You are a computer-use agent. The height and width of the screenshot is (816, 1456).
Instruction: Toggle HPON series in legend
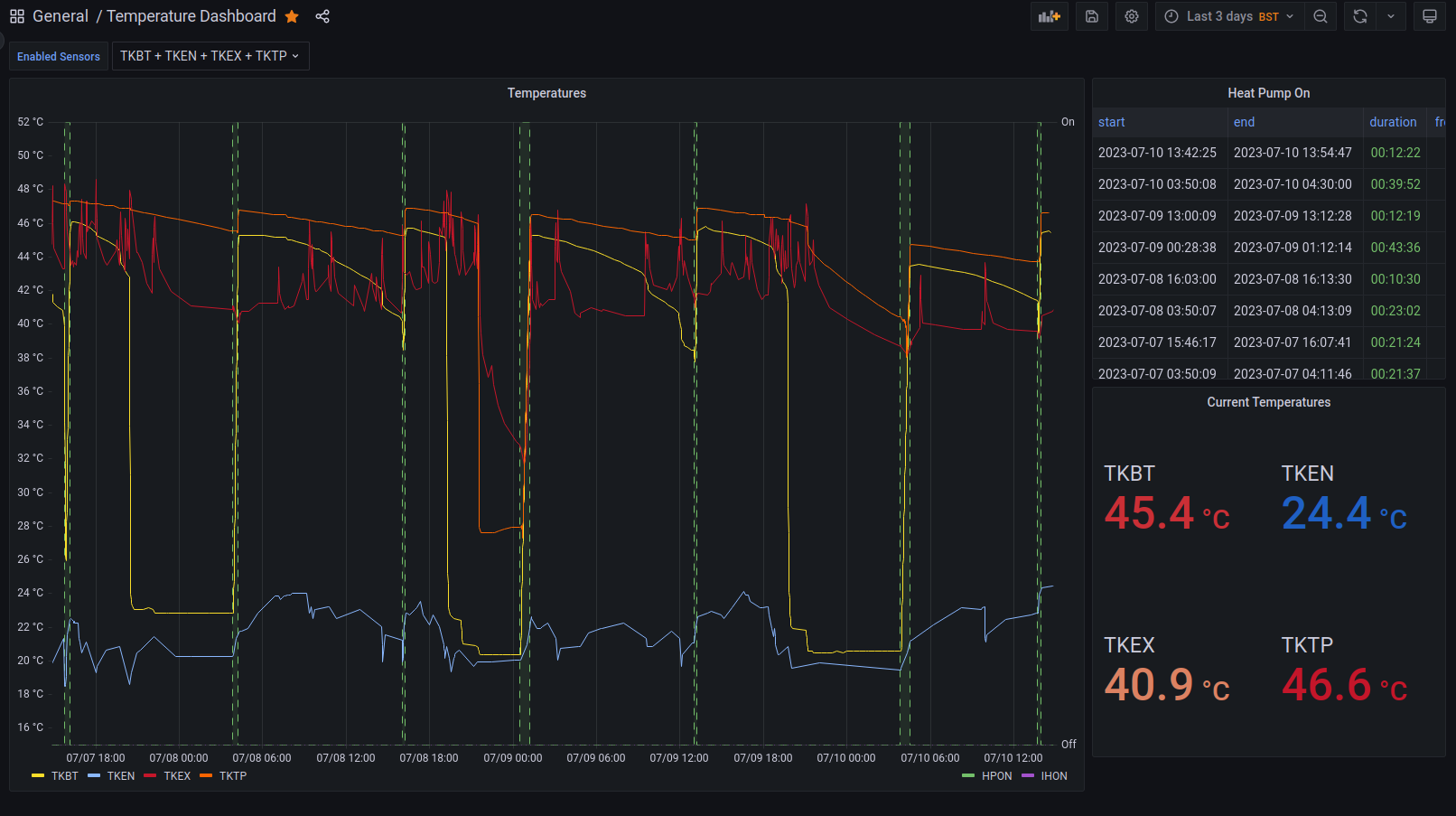(x=996, y=776)
